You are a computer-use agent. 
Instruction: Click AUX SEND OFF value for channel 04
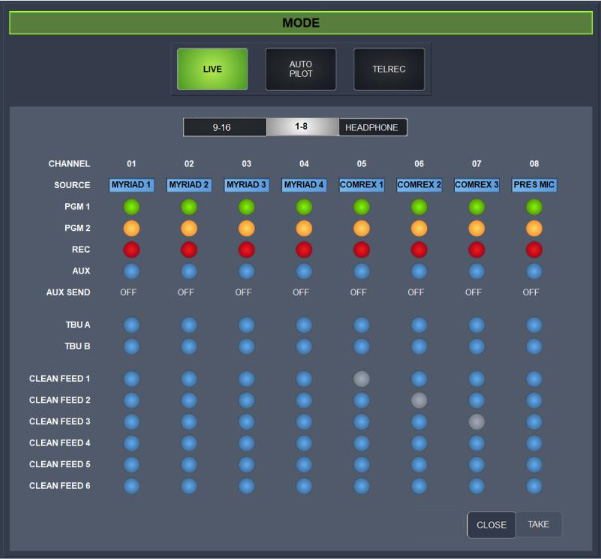[301, 292]
